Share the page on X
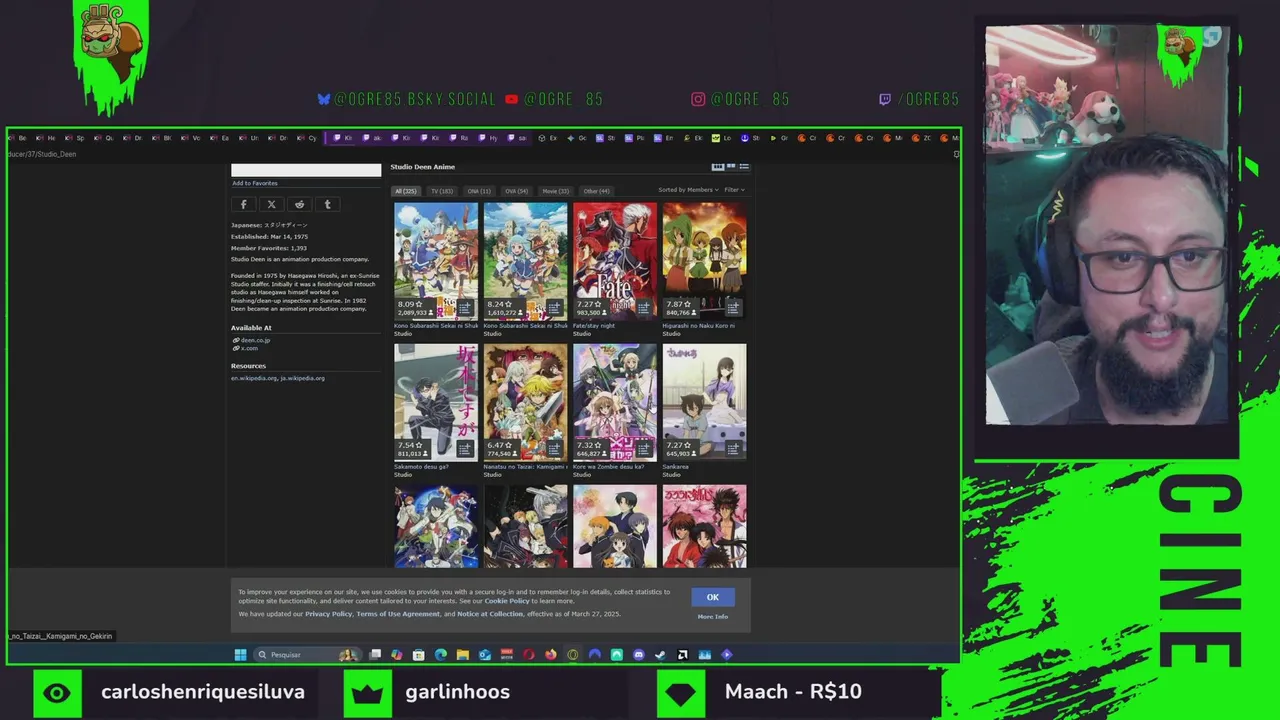 tap(271, 204)
